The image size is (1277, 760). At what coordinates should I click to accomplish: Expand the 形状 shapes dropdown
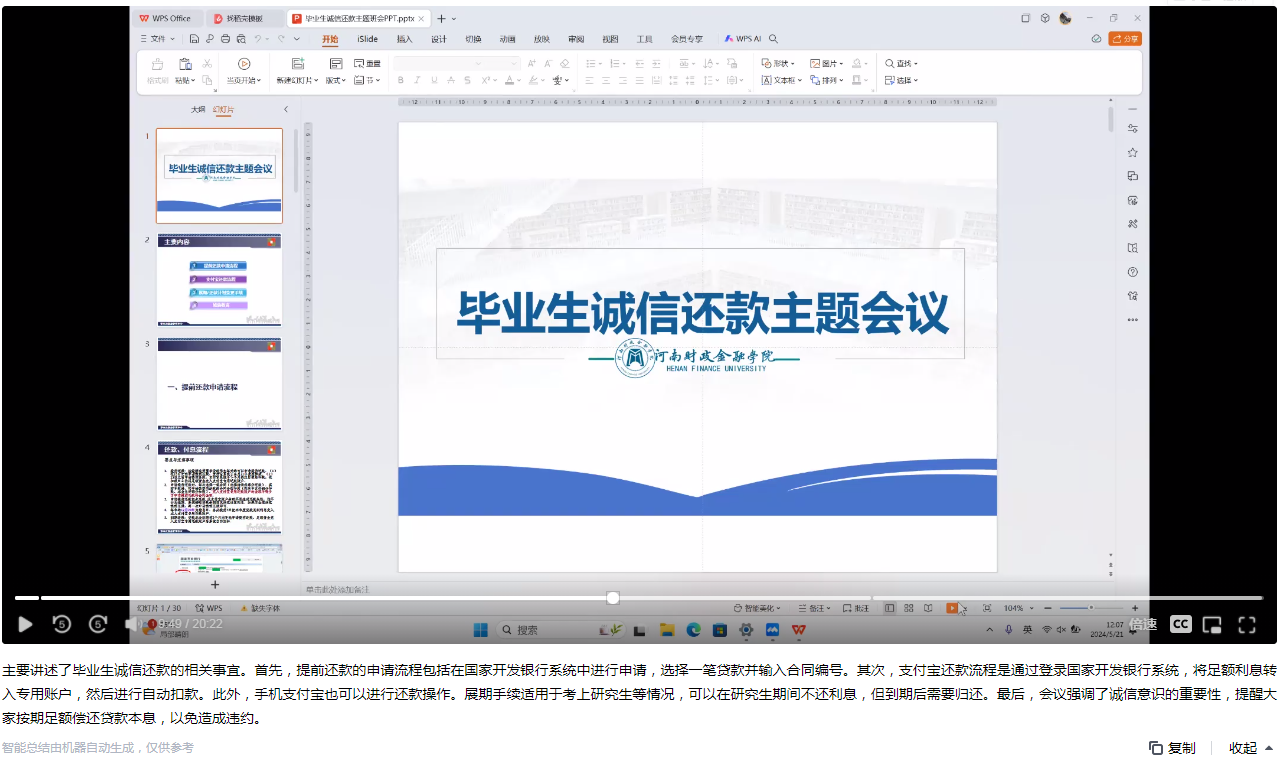click(779, 63)
